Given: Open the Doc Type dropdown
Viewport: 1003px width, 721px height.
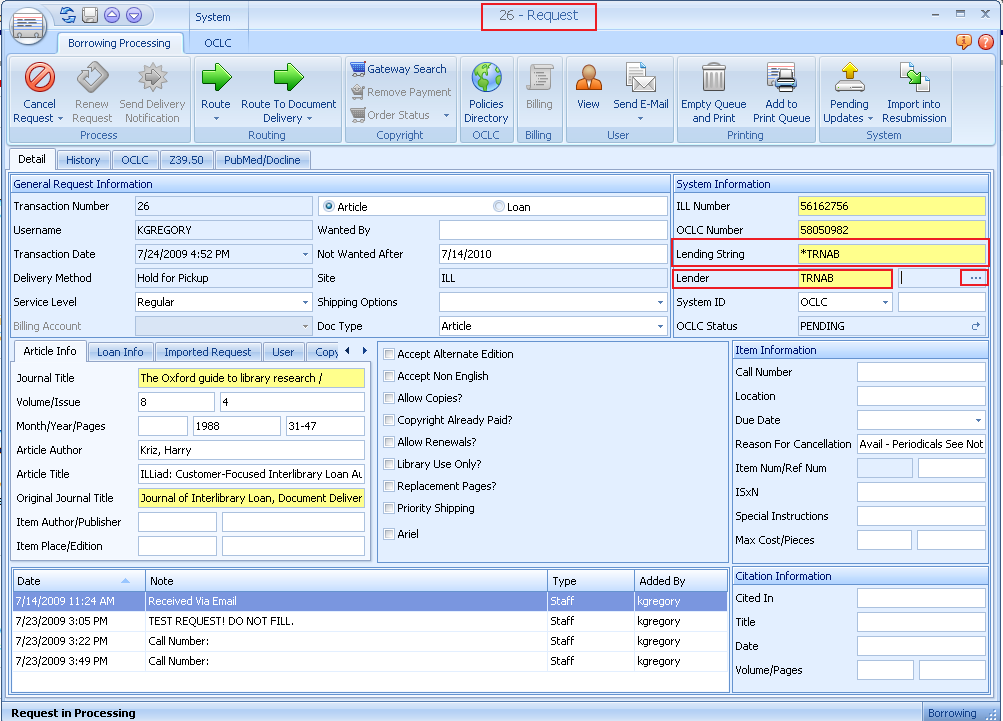Looking at the screenshot, I should click(x=659, y=326).
